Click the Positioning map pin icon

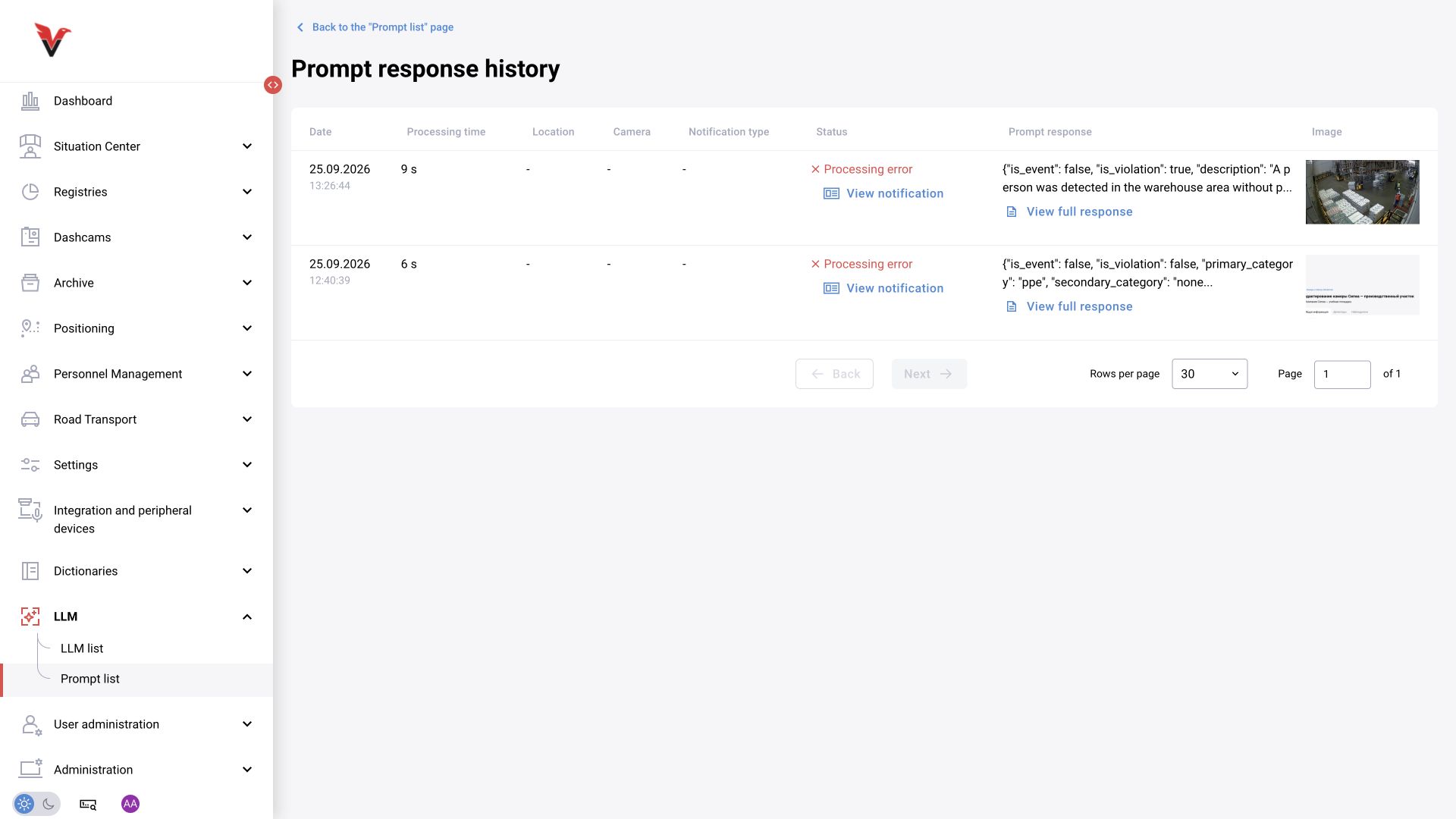click(30, 328)
